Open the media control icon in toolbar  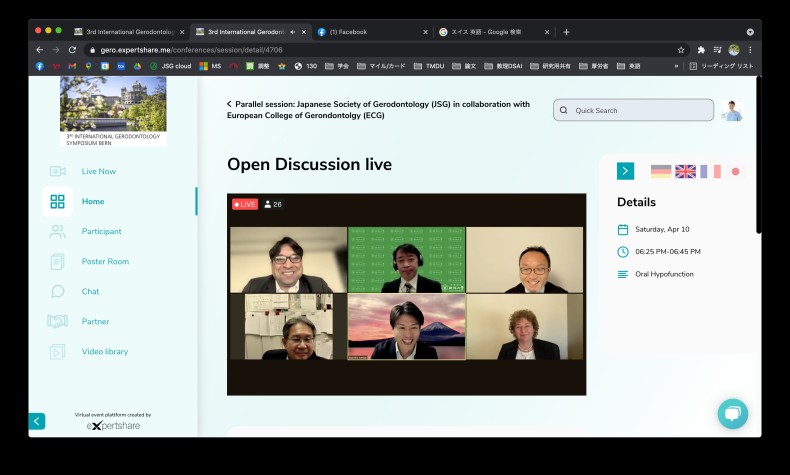(717, 50)
